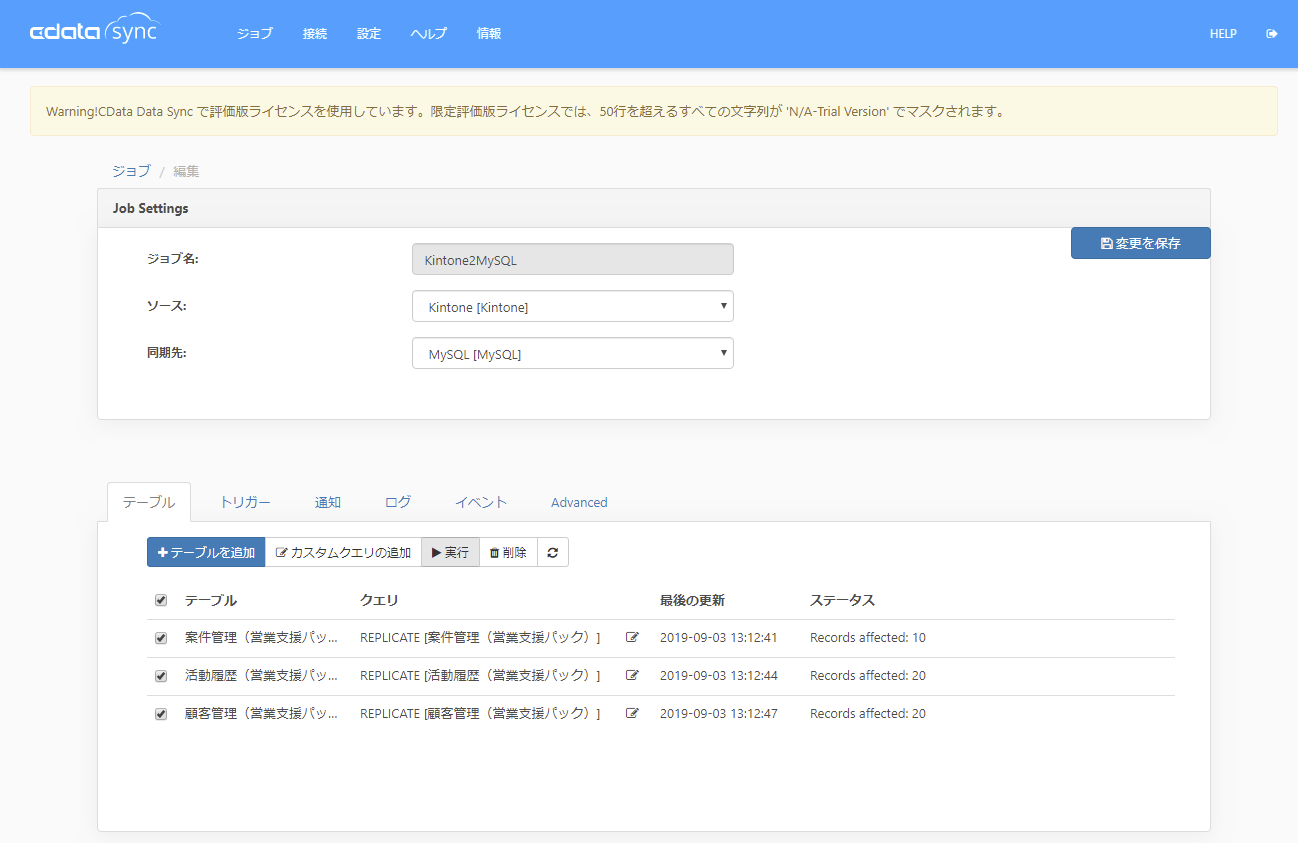Click the logout icon in header

pos(1272,34)
